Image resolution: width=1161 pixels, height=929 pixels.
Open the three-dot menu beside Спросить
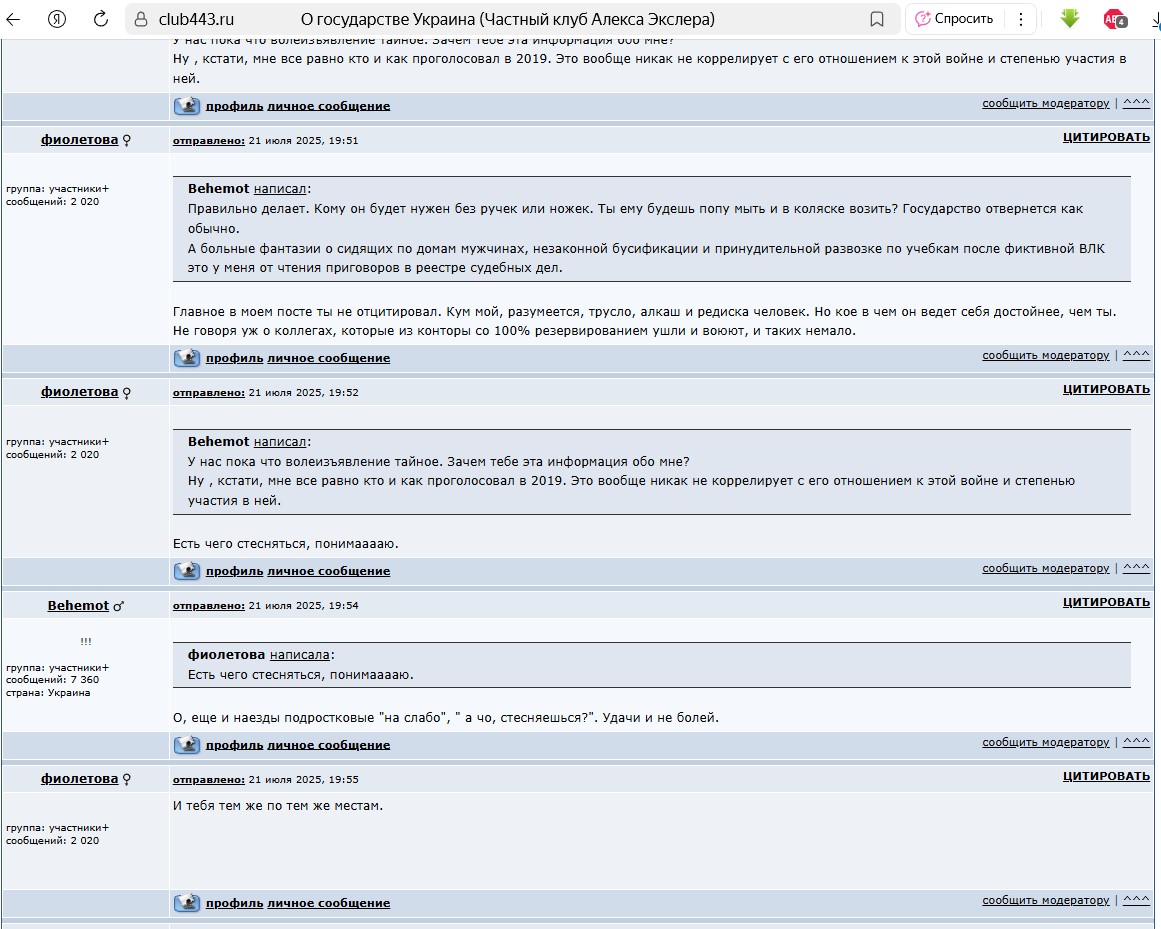click(1021, 19)
